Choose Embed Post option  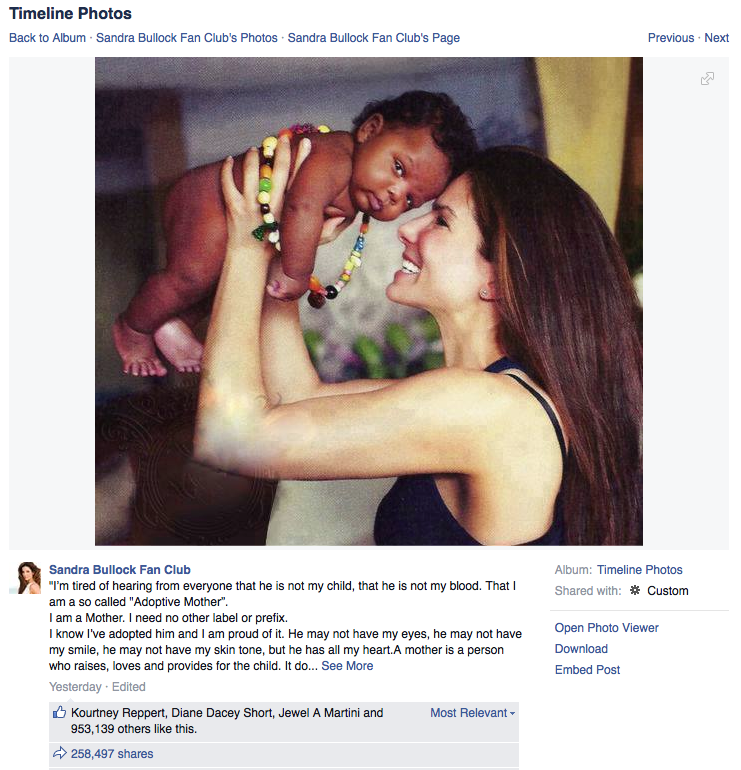tap(588, 670)
